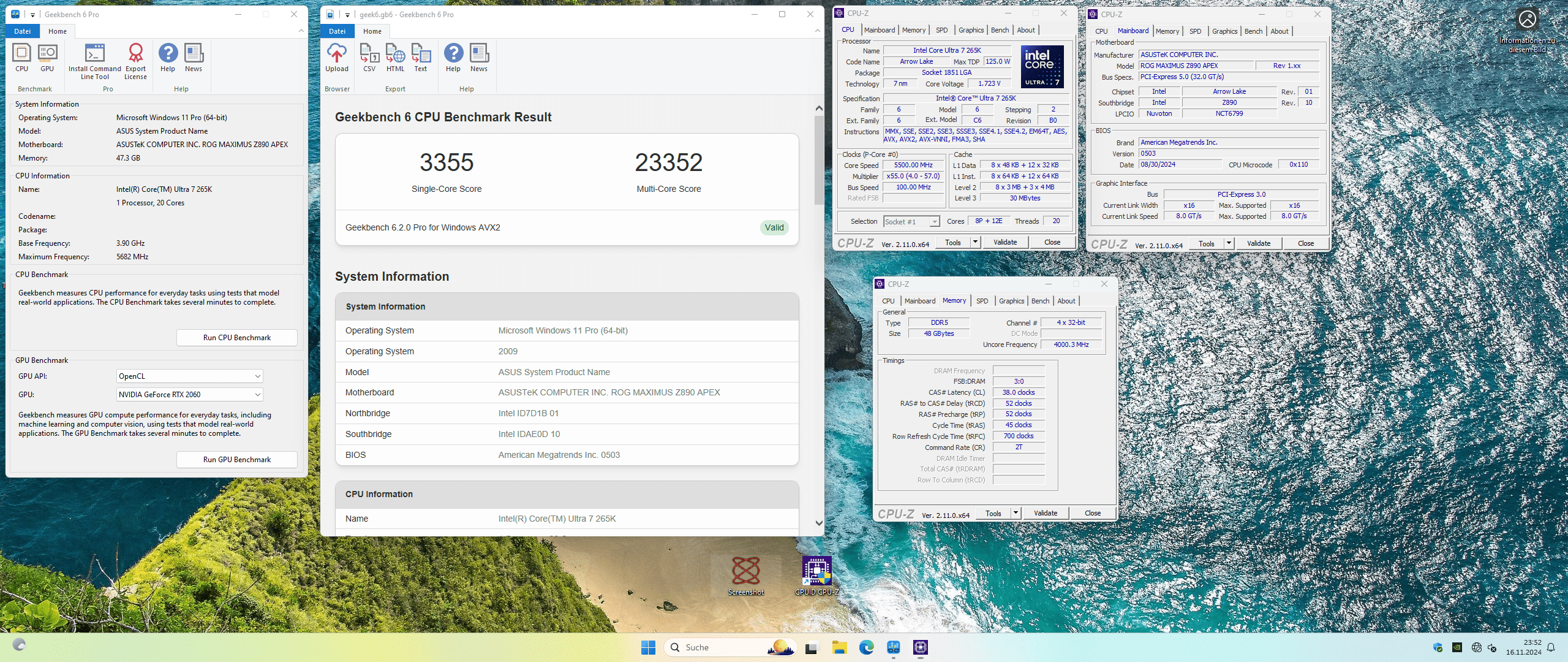Image resolution: width=1568 pixels, height=662 pixels.
Task: Collapse the ribbon in geek6.gb6 window
Action: [817, 31]
